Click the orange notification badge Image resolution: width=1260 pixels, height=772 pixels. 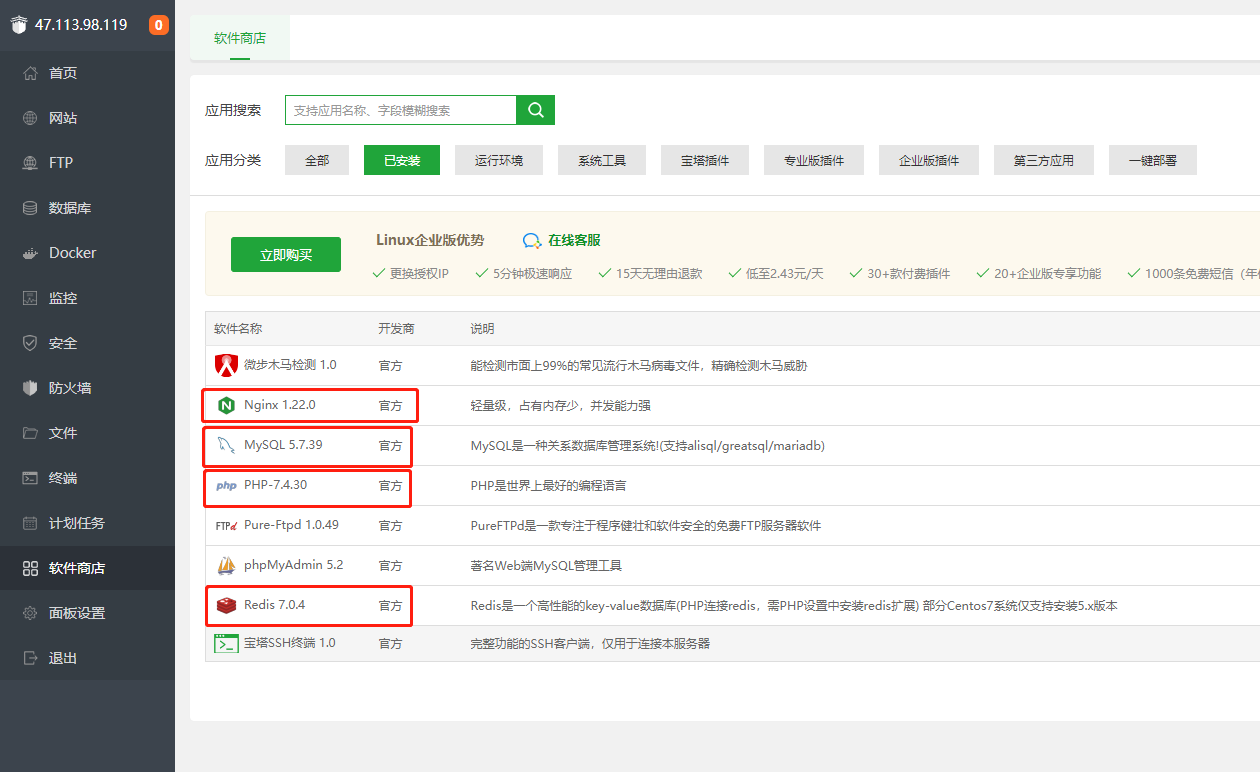(x=159, y=25)
